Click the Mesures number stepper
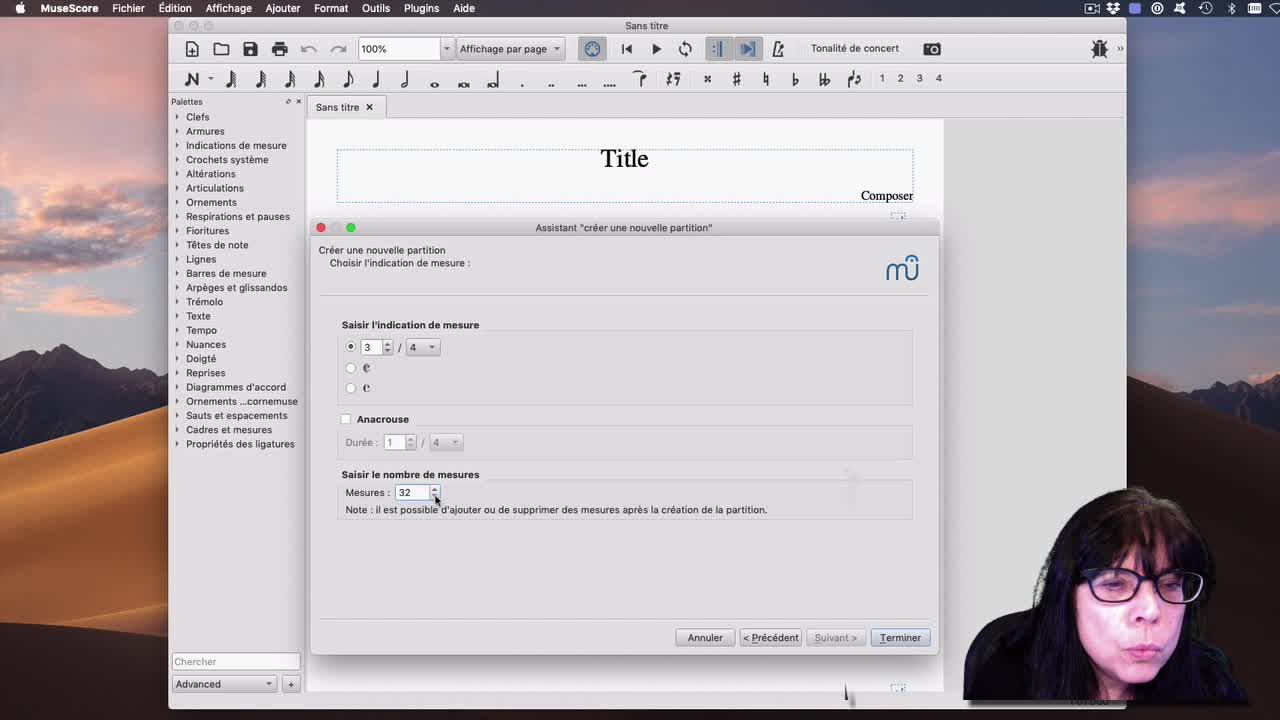Viewport: 1280px width, 720px height. pos(434,492)
